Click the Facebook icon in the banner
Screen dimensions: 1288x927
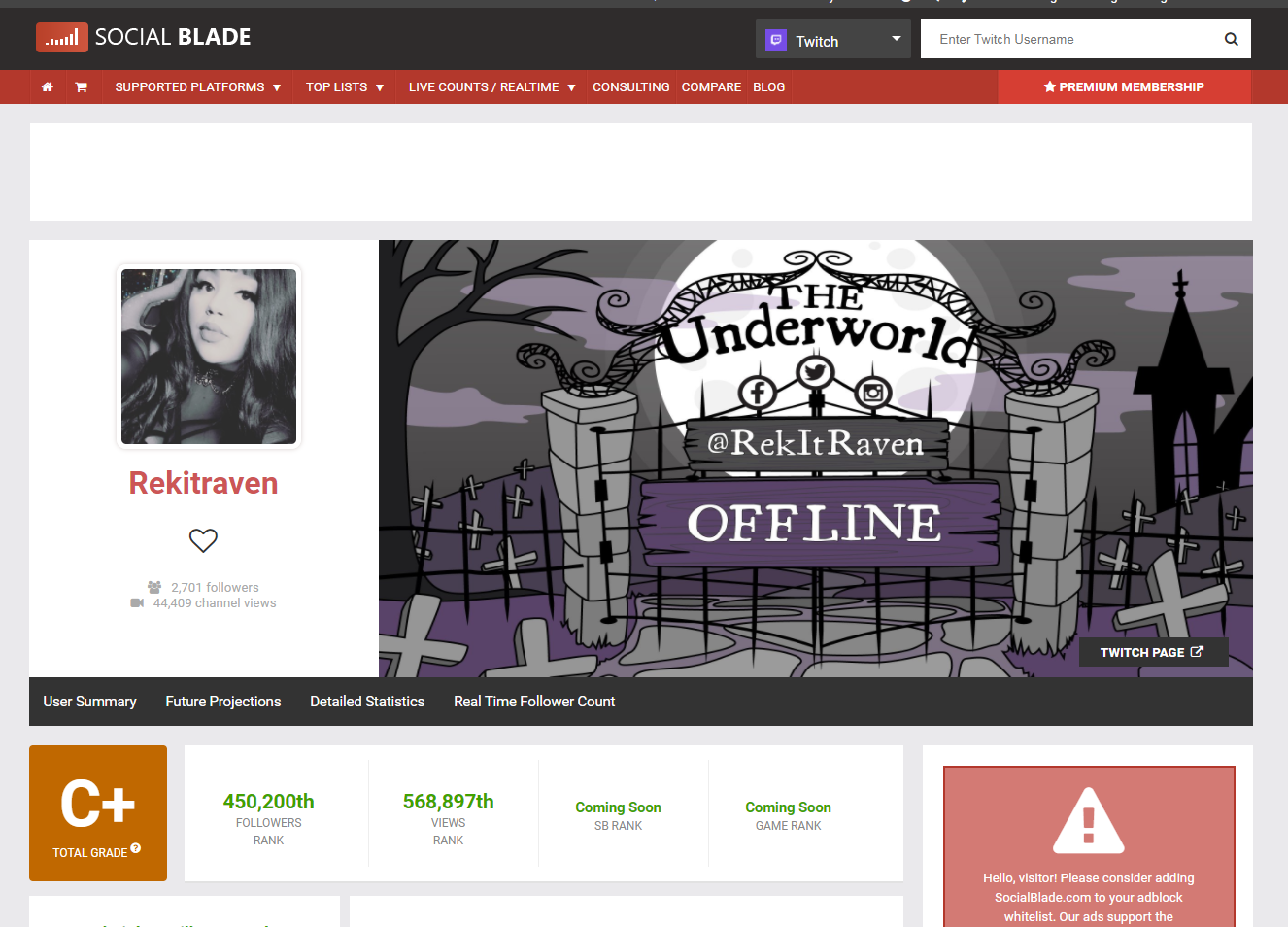757,394
